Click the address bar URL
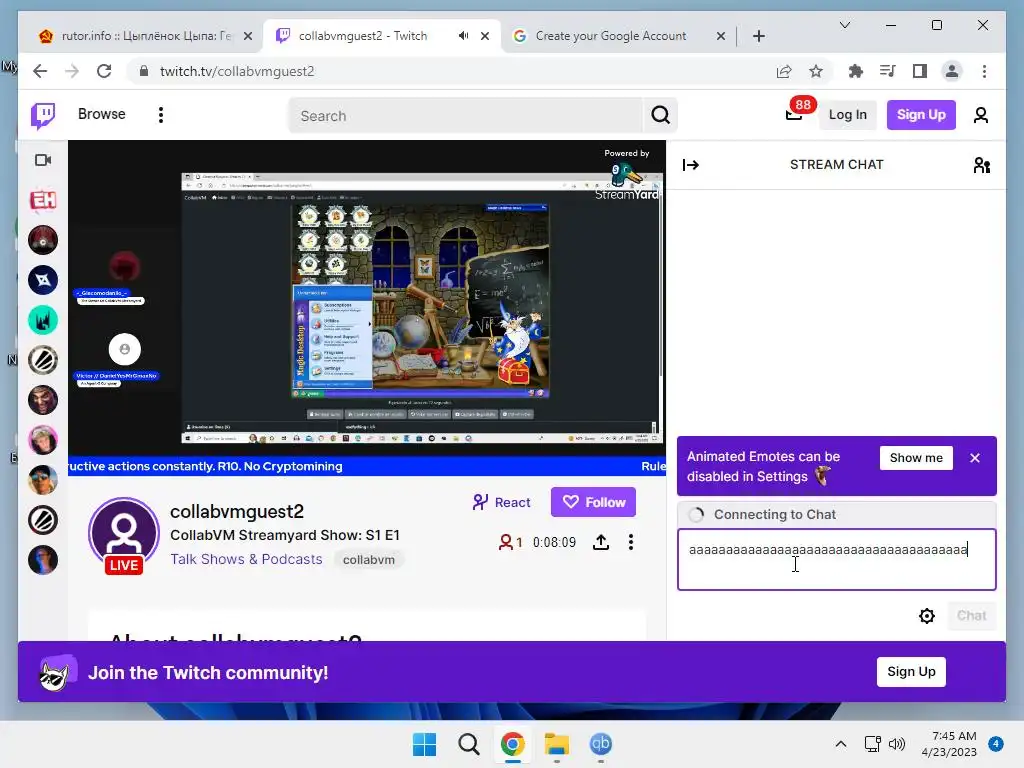The height and width of the screenshot is (768, 1024). point(236,71)
